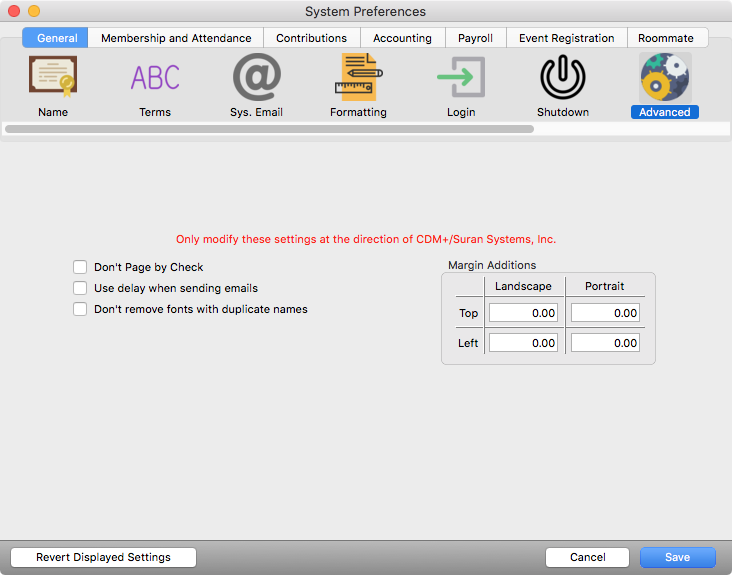Select the Terms ABC icon
732x575 pixels.
click(155, 77)
